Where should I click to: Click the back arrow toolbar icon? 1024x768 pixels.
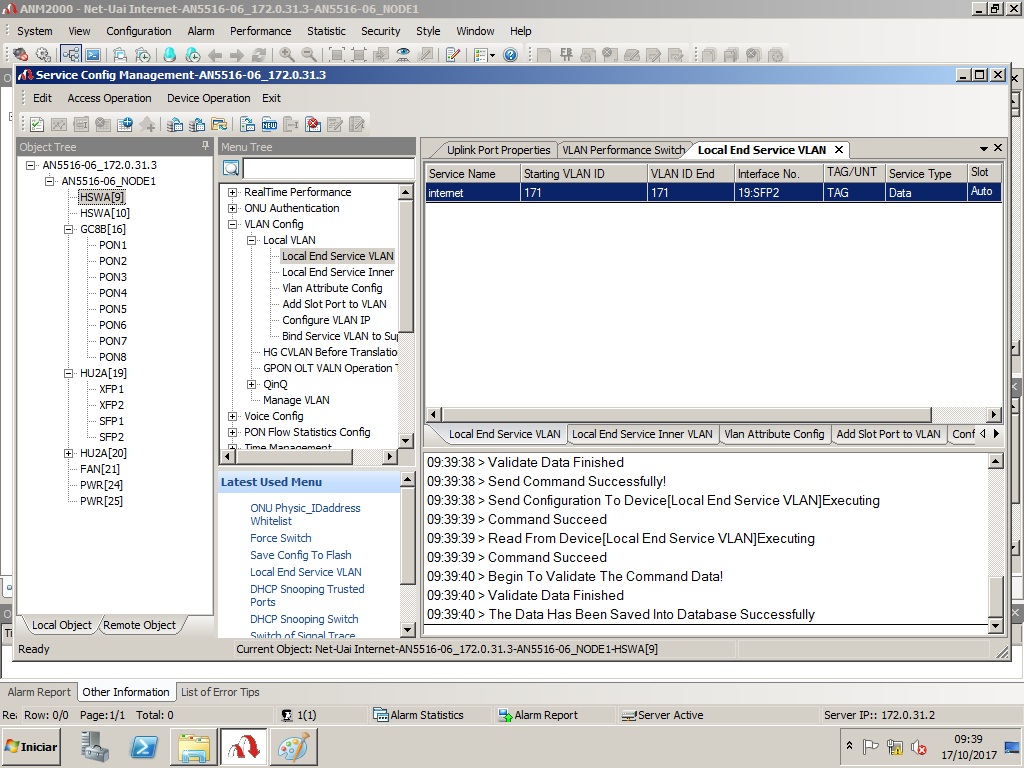(x=215, y=55)
